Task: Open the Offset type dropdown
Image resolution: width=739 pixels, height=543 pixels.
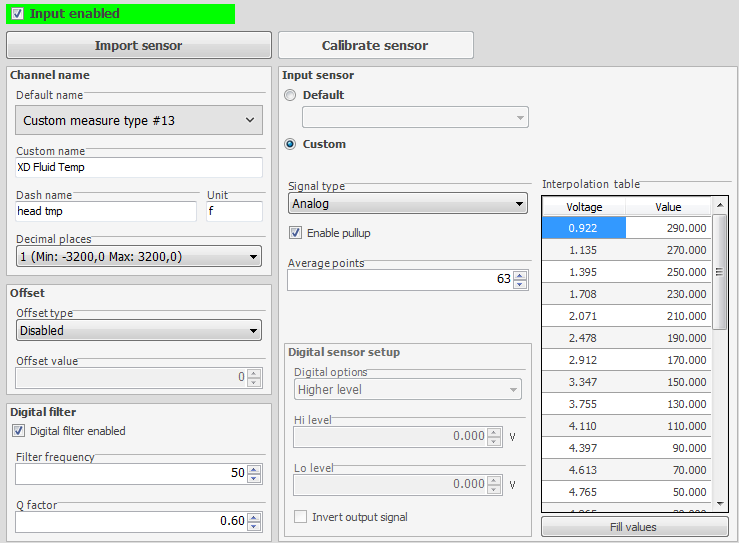Action: [x=139, y=330]
